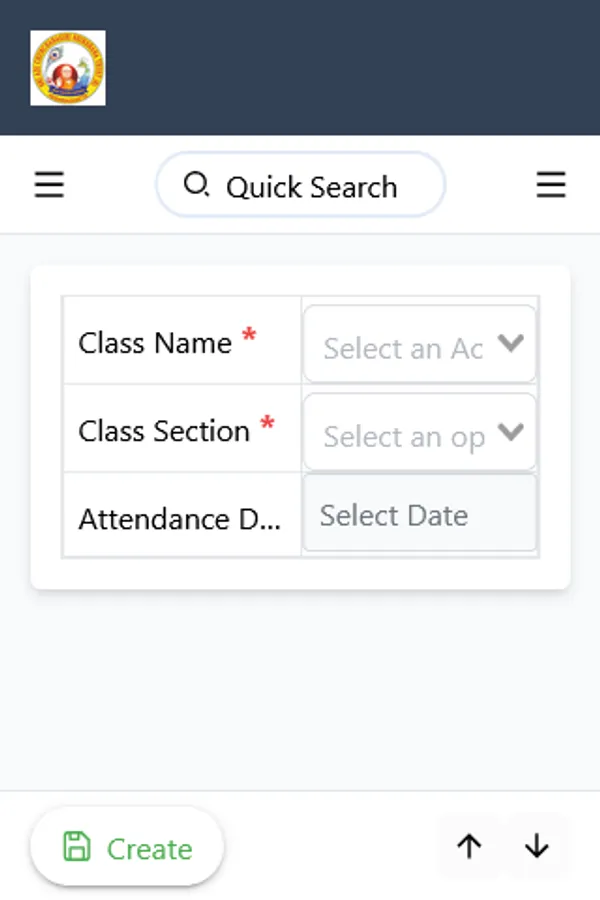Open the right hamburger options menu
Image resolution: width=600 pixels, height=900 pixels.
551,185
